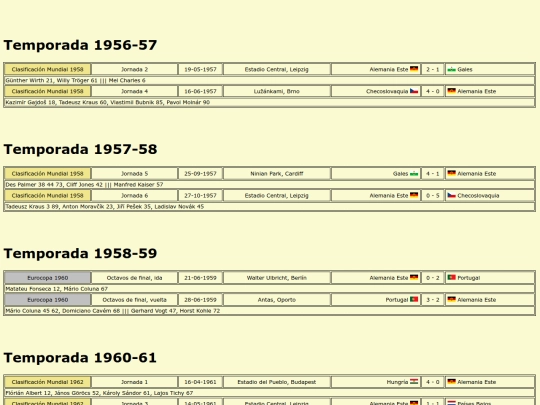Click the scorers line starting 'Des Palmer 38'
This screenshot has width=540, height=405.
tap(270, 185)
